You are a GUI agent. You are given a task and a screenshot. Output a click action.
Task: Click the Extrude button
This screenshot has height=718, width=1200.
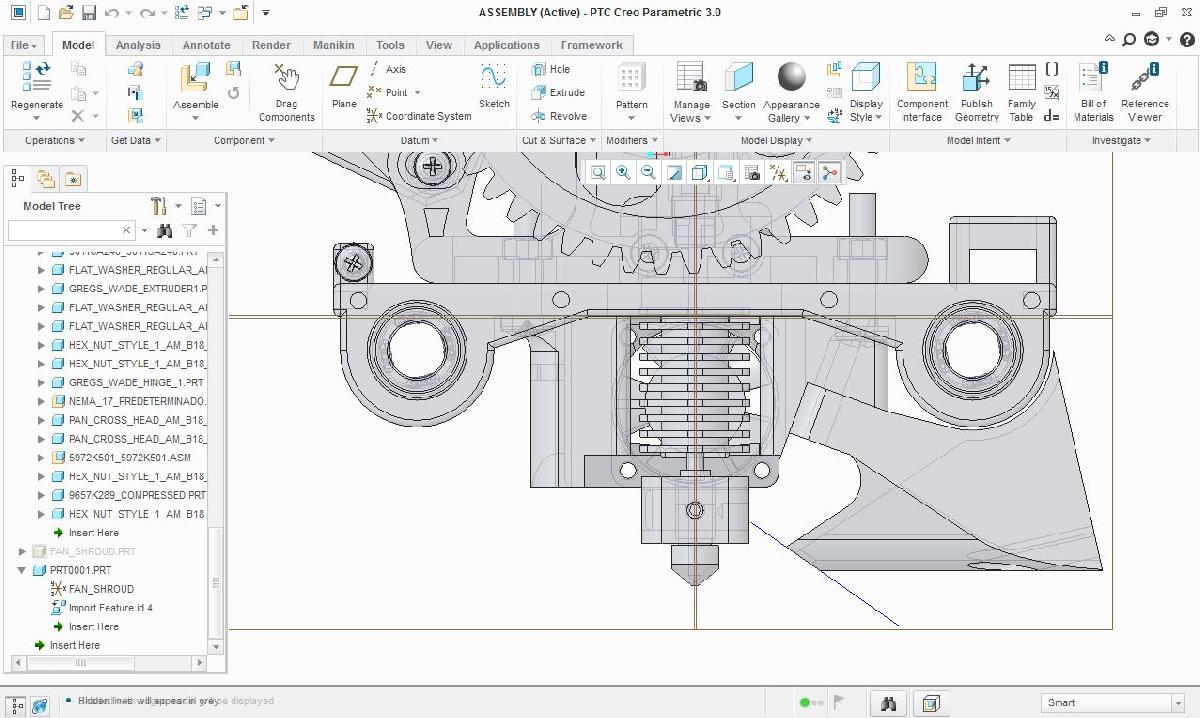tap(558, 93)
